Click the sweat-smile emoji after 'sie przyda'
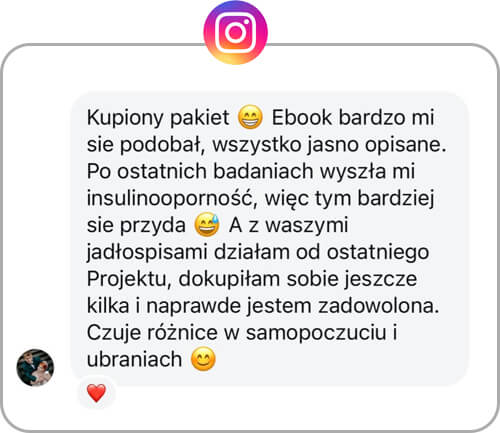 pyautogui.click(x=207, y=224)
